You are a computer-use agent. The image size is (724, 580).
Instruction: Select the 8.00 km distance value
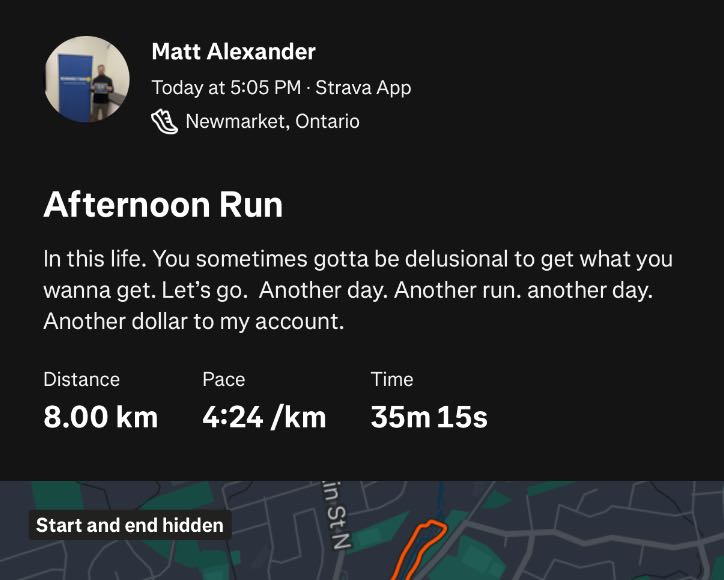point(100,417)
